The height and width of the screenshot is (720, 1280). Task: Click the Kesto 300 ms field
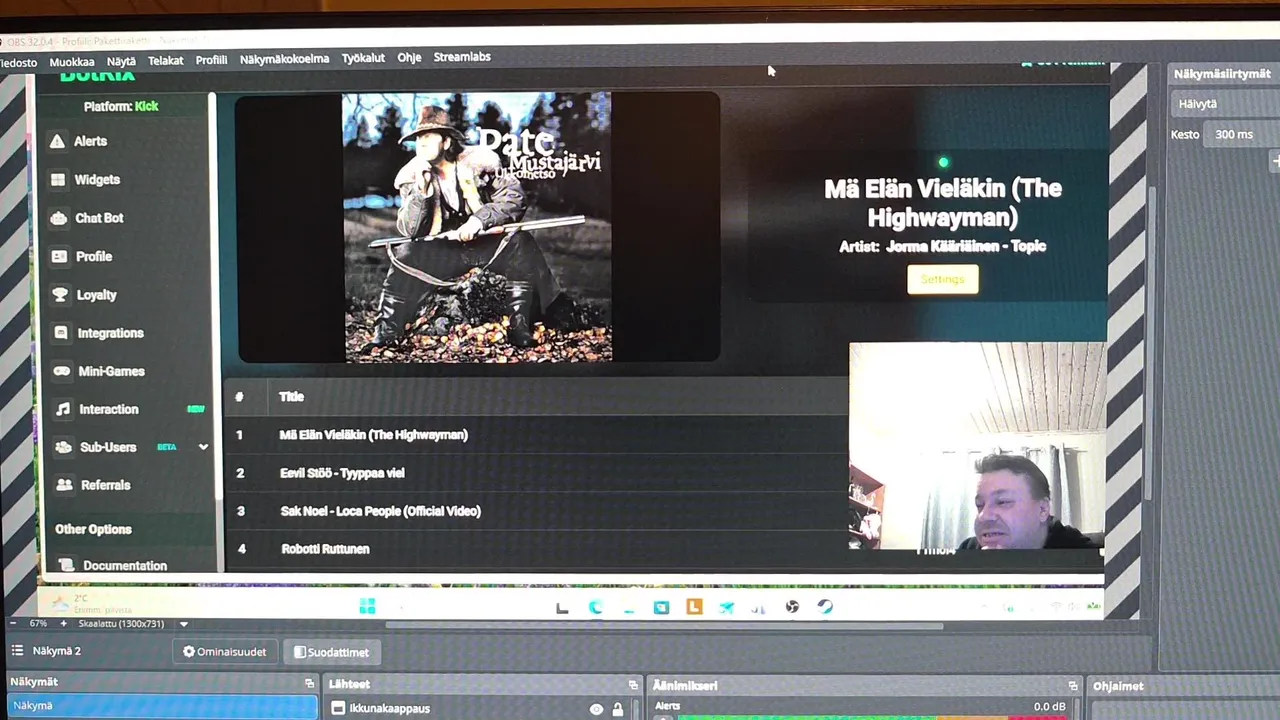point(1240,134)
